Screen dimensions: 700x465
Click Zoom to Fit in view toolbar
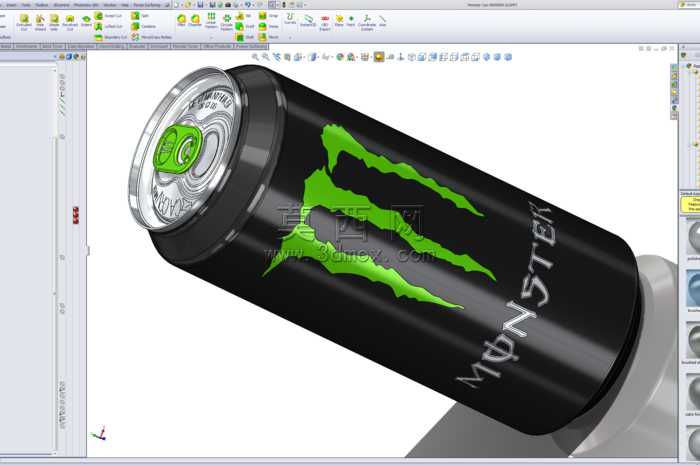pyautogui.click(x=255, y=57)
